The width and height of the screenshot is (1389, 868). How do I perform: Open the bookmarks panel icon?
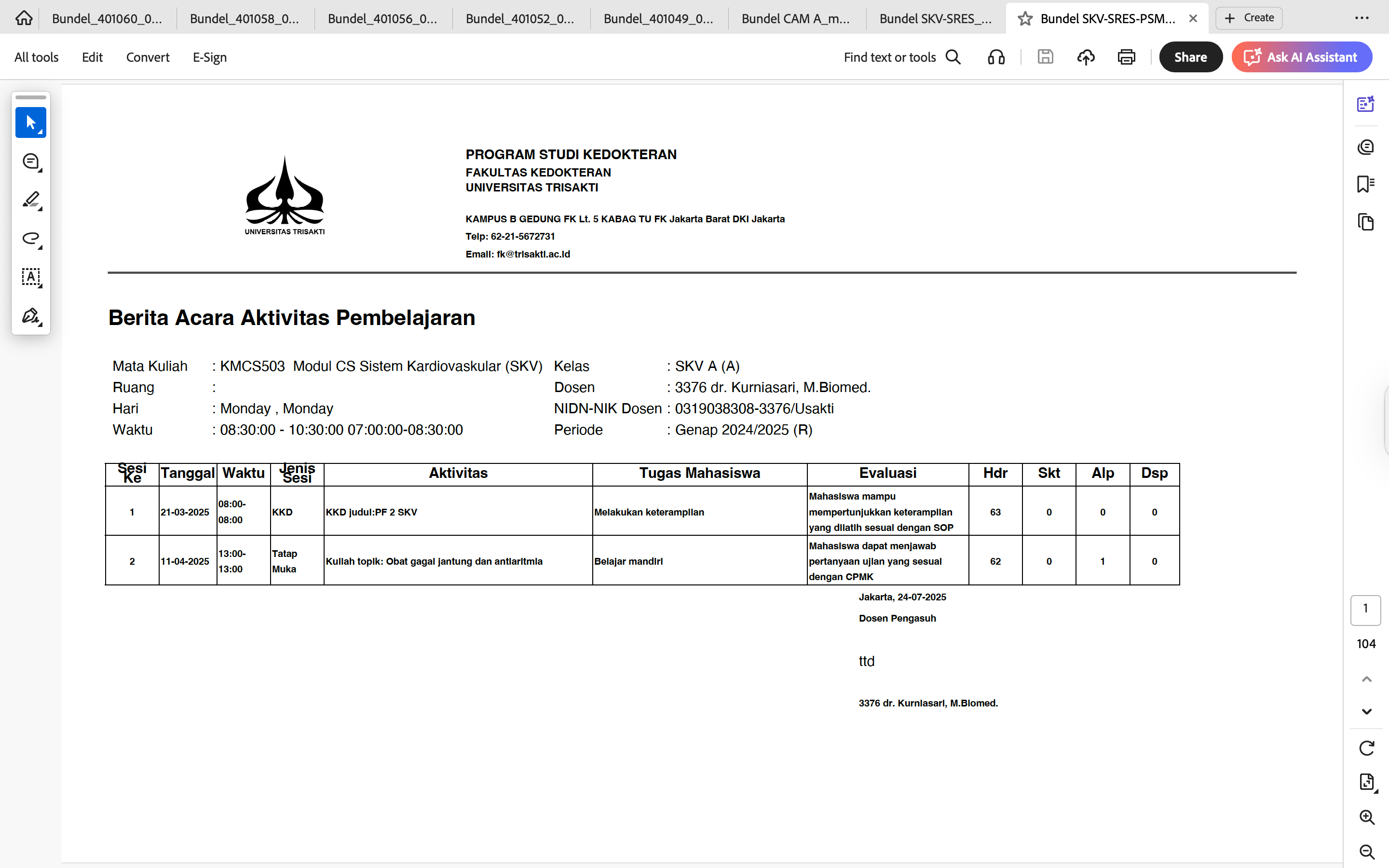tap(1365, 184)
